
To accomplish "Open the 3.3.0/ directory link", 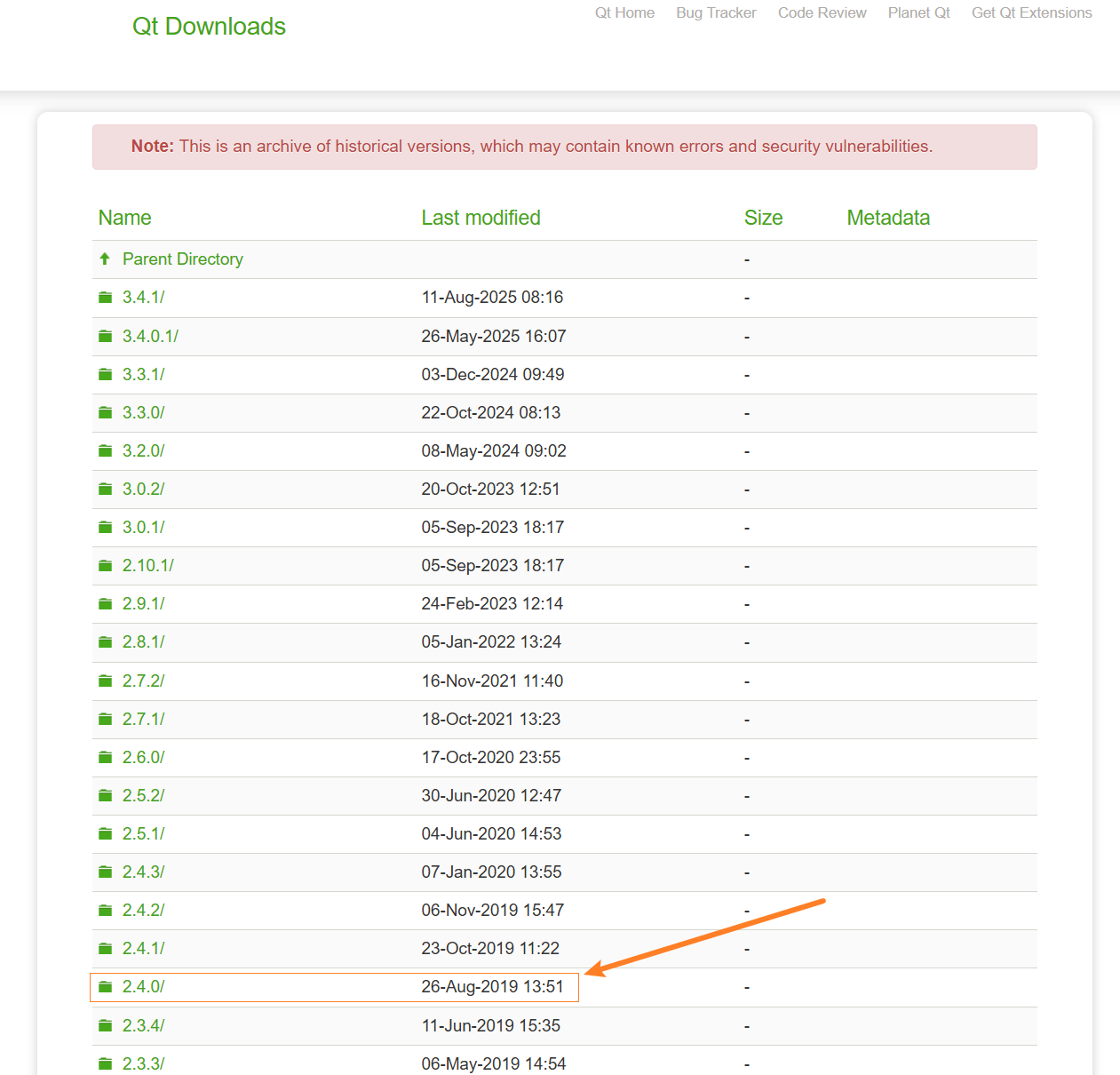I will point(144,412).
